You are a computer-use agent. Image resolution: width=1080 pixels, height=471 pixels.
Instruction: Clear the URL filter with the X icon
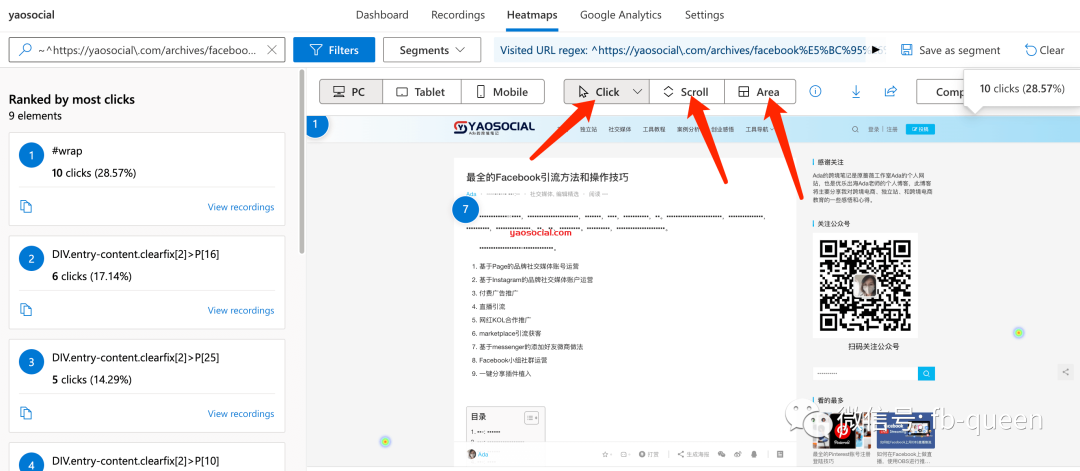click(272, 50)
